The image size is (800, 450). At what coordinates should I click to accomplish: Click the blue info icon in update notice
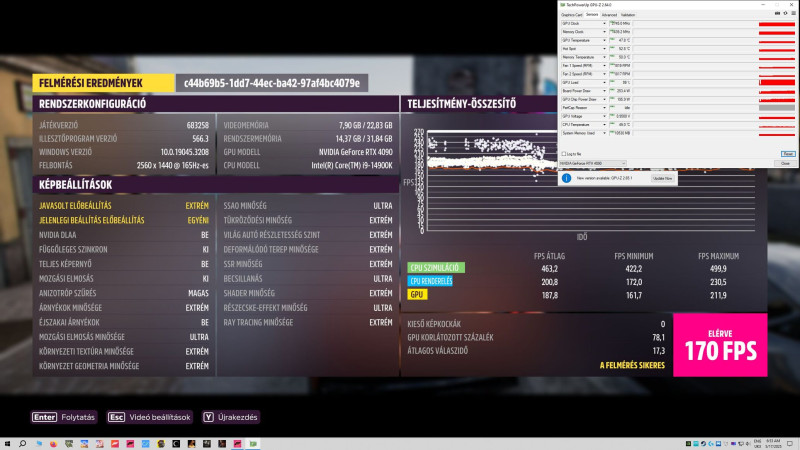pyautogui.click(x=566, y=178)
